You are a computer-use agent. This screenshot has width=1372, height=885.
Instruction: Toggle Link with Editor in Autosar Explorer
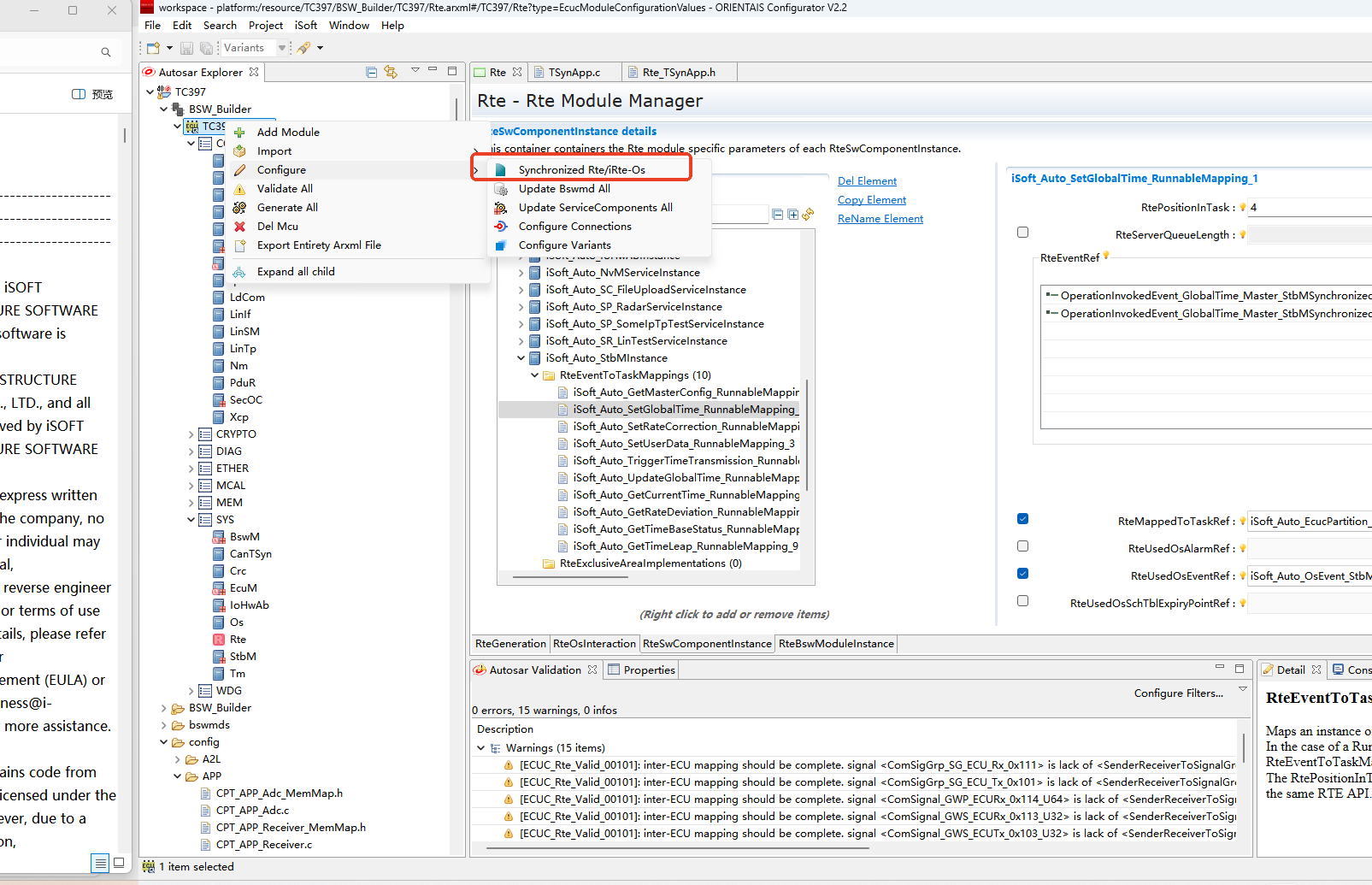tap(391, 73)
